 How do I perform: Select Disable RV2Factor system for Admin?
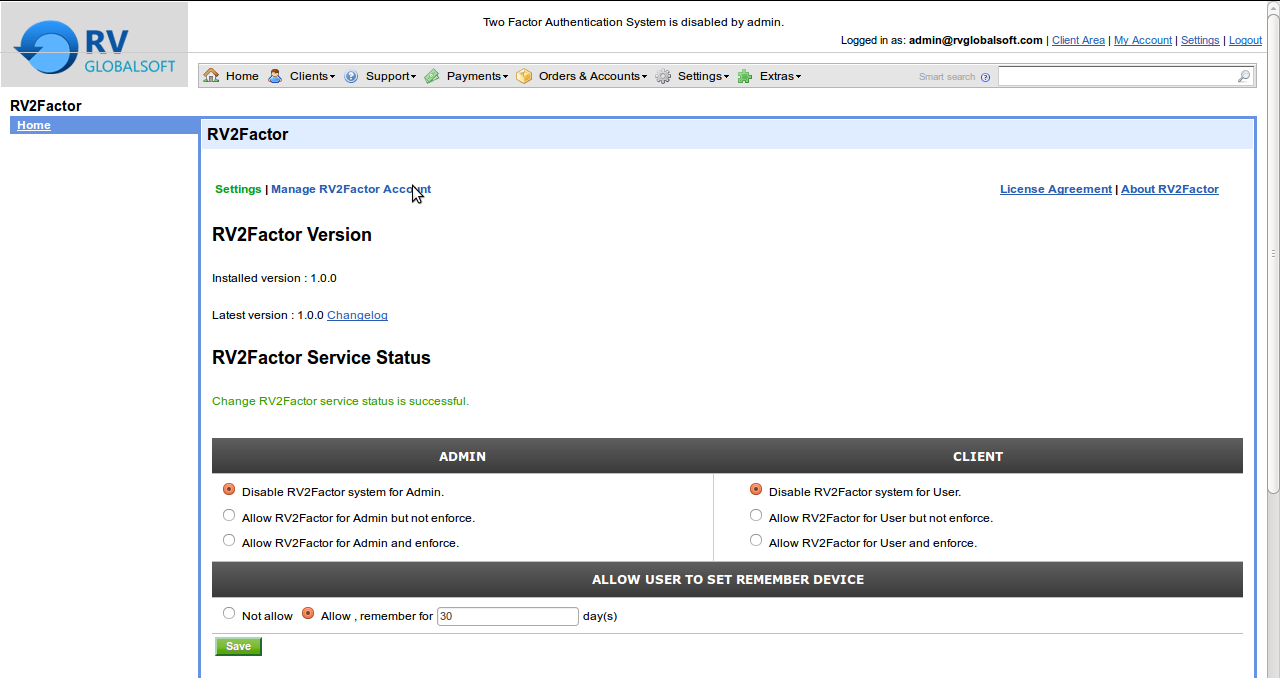pyautogui.click(x=229, y=490)
